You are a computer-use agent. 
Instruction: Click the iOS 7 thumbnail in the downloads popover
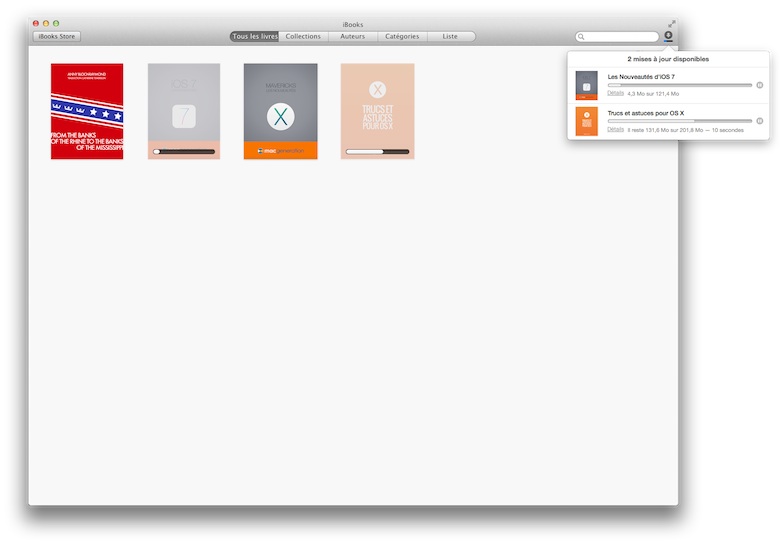click(586, 85)
